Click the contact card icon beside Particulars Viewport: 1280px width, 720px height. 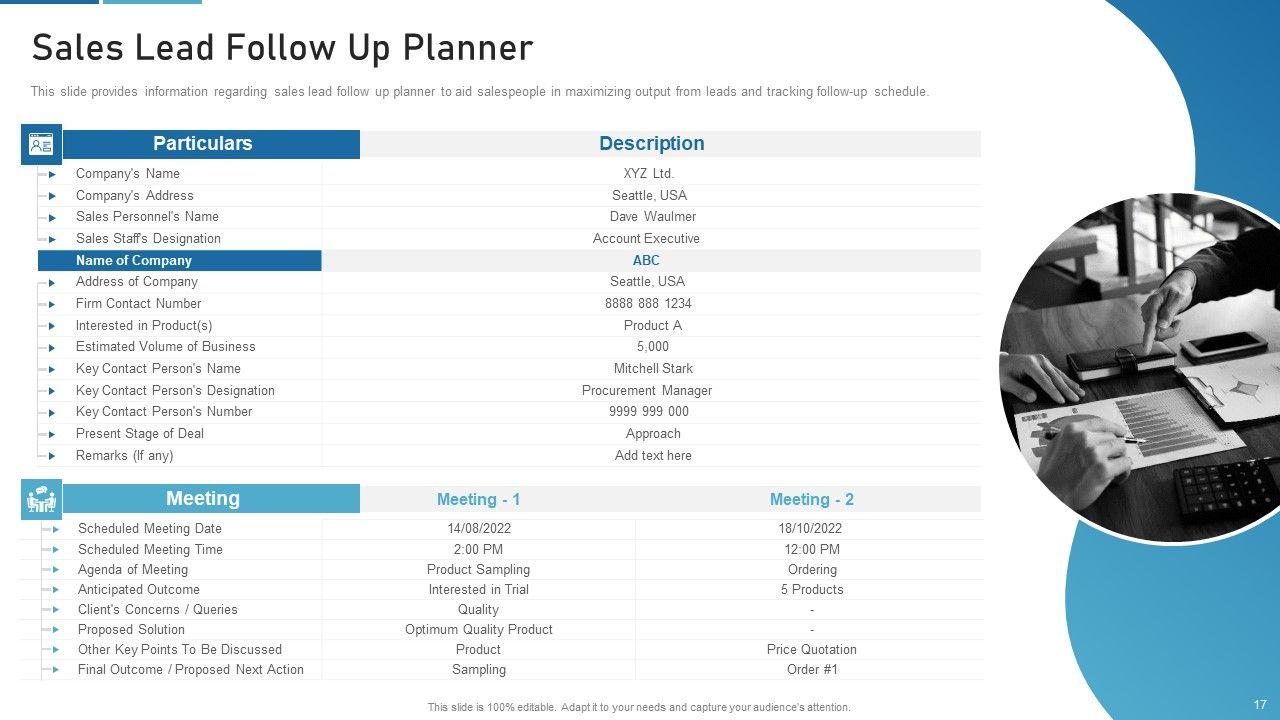[41, 145]
